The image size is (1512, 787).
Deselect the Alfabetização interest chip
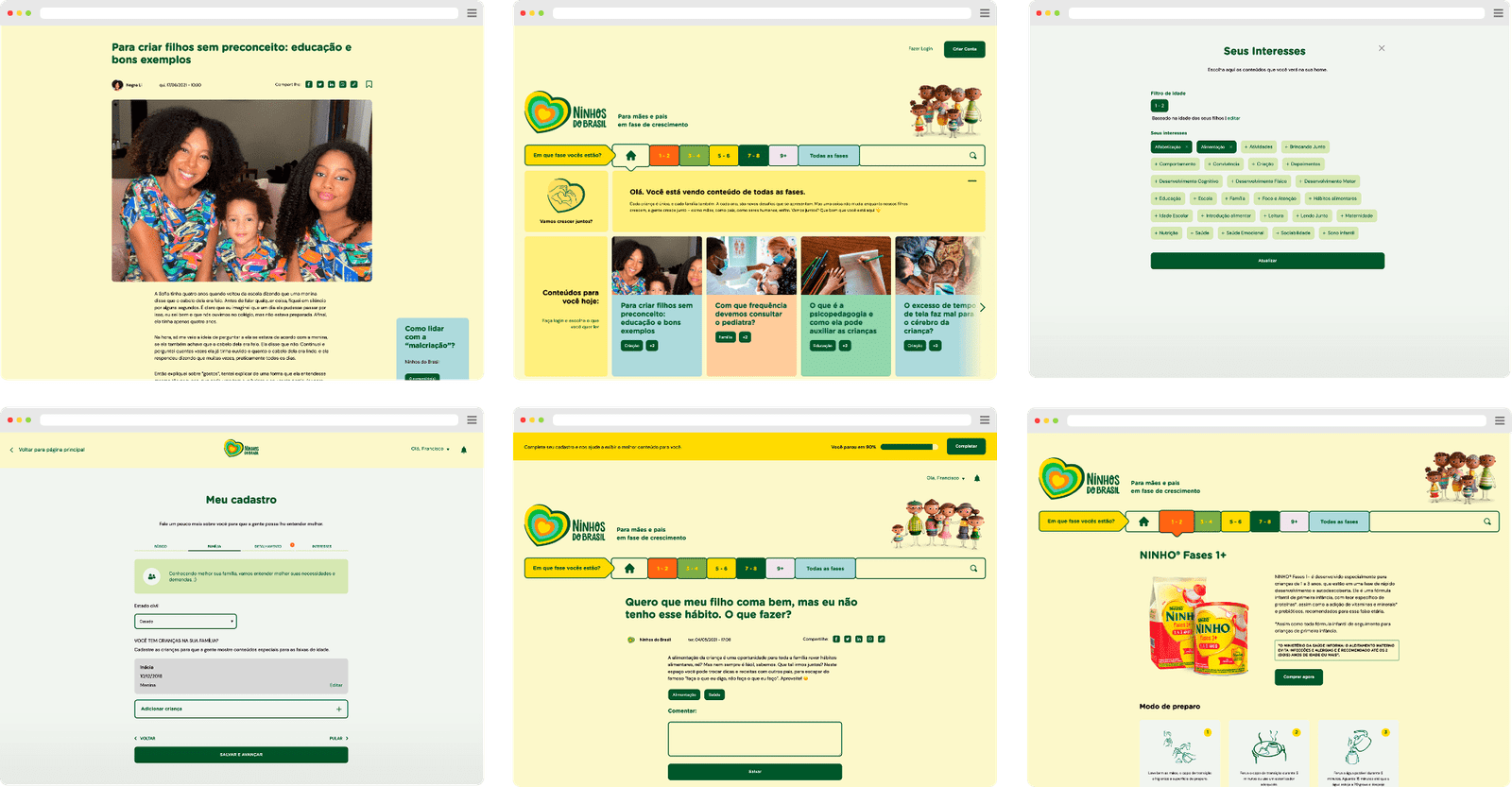pyautogui.click(x=1172, y=146)
